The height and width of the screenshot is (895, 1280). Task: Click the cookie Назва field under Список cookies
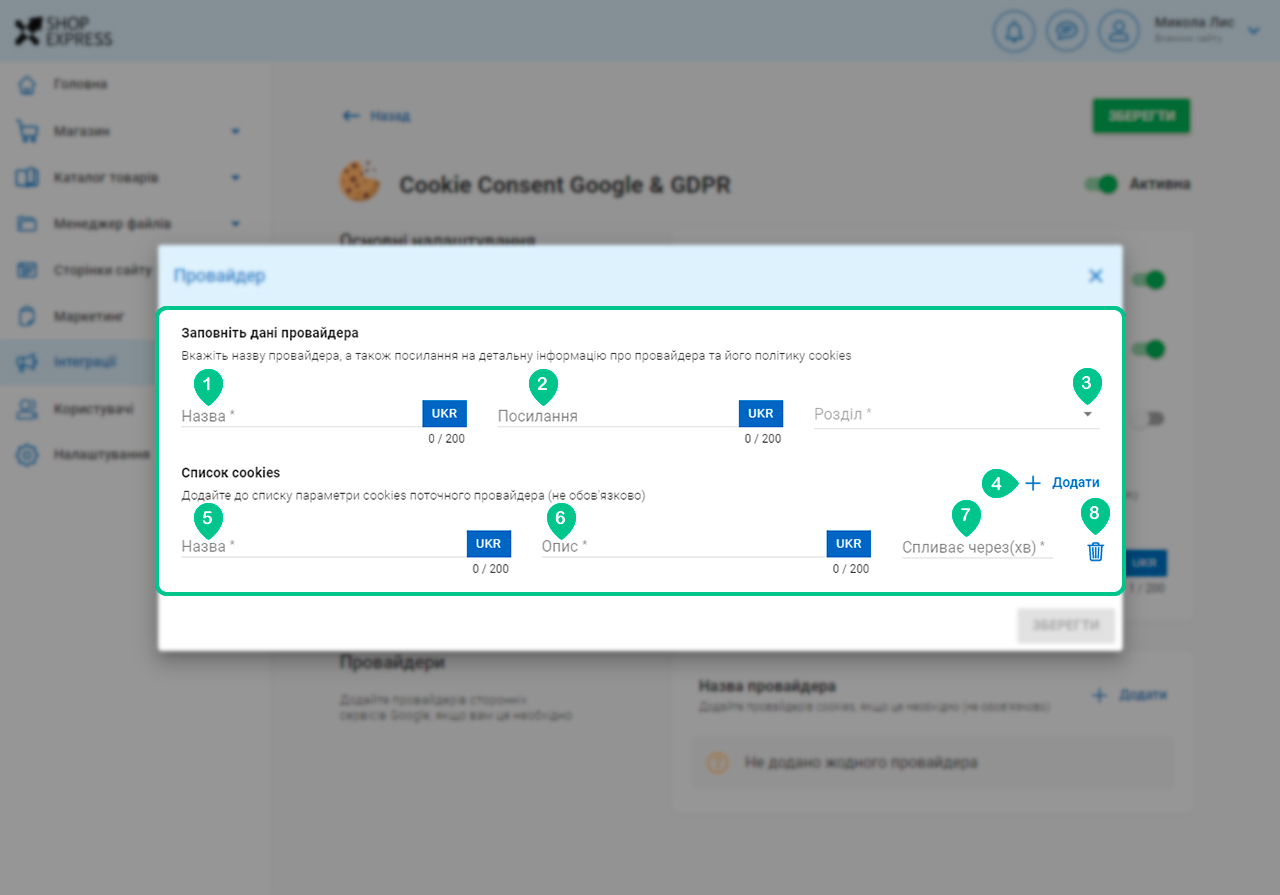pyautogui.click(x=323, y=546)
